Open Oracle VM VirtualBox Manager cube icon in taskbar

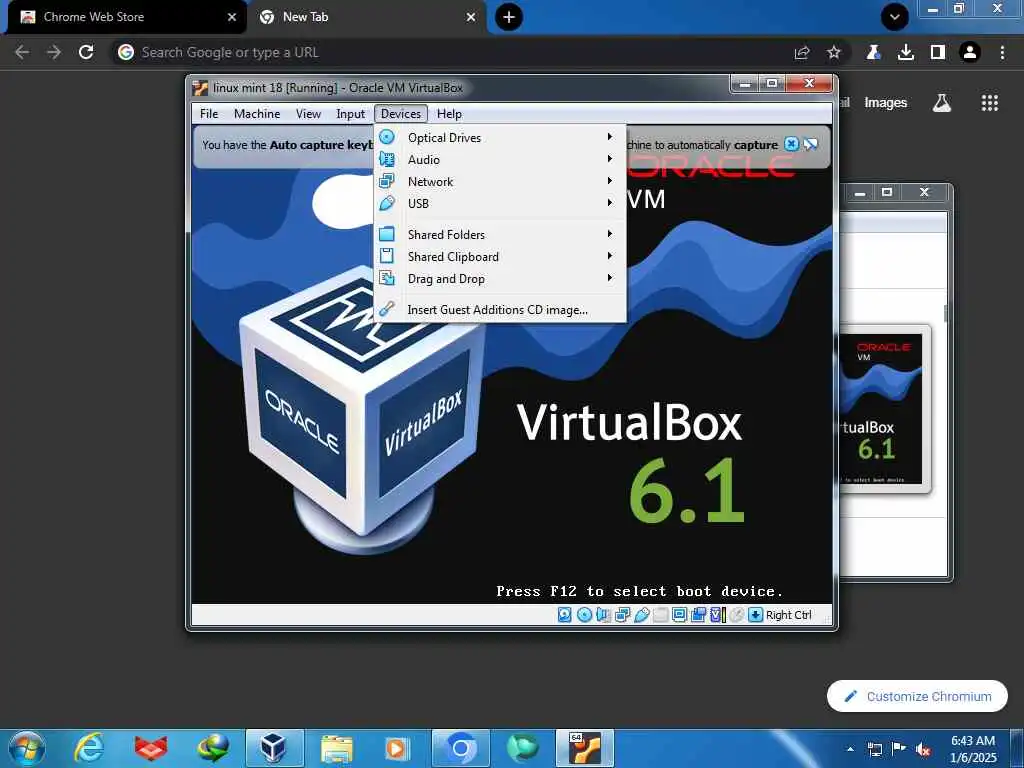[274, 748]
